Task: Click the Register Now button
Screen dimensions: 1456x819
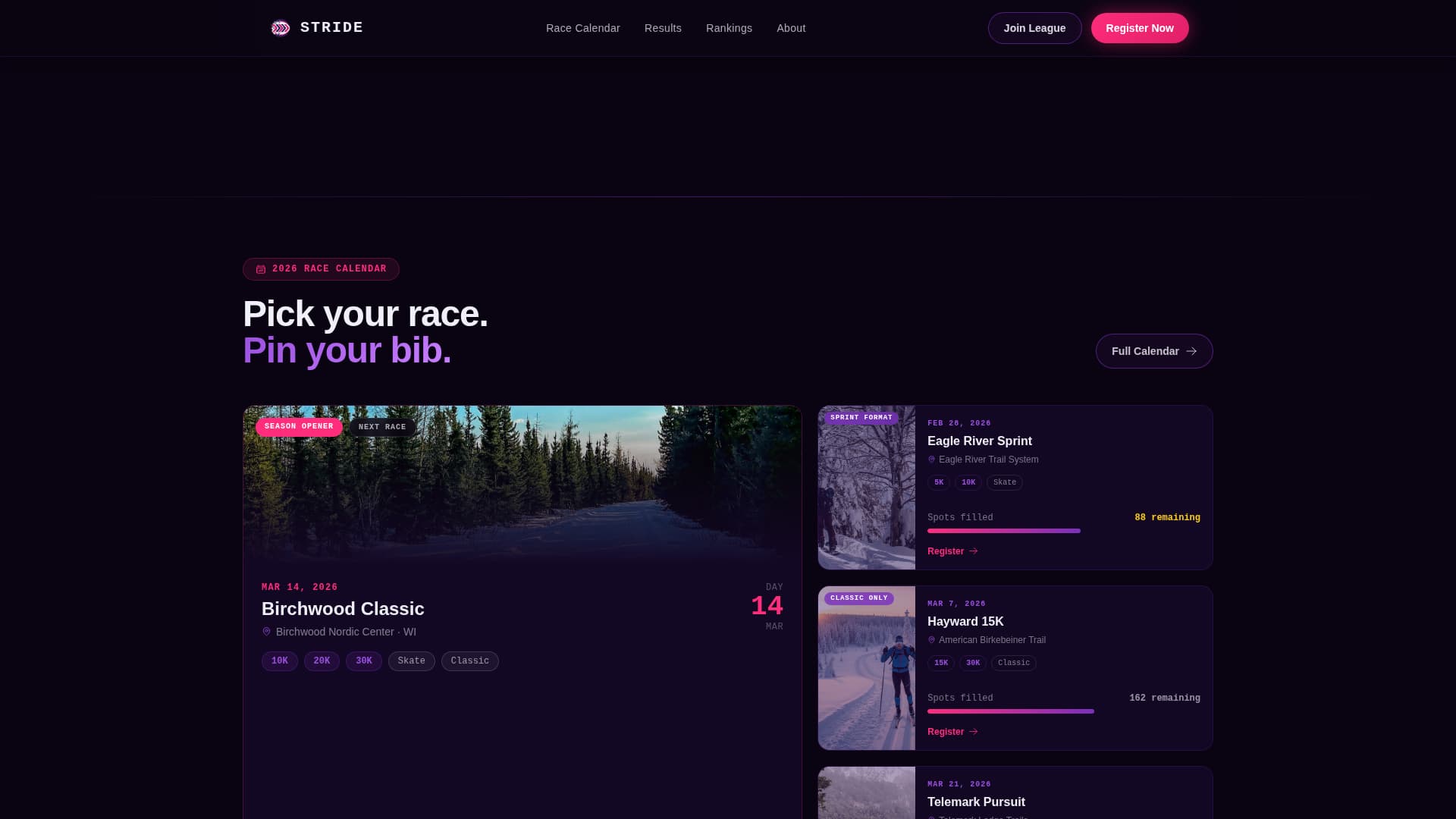Action: click(1140, 28)
